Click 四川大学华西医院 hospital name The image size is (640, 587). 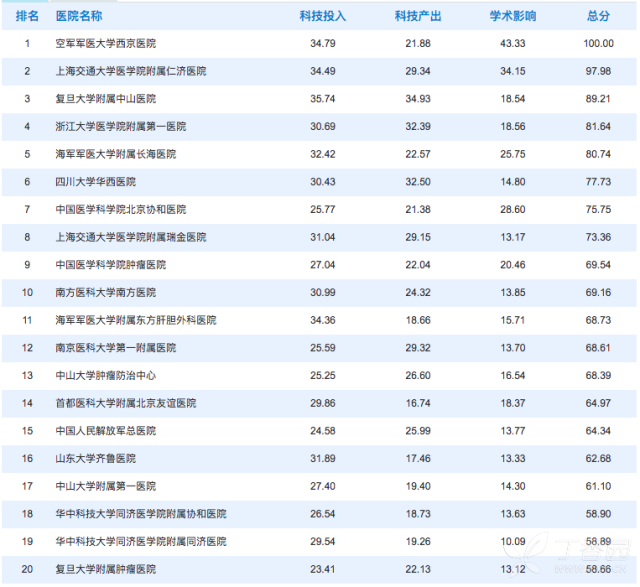tap(96, 182)
